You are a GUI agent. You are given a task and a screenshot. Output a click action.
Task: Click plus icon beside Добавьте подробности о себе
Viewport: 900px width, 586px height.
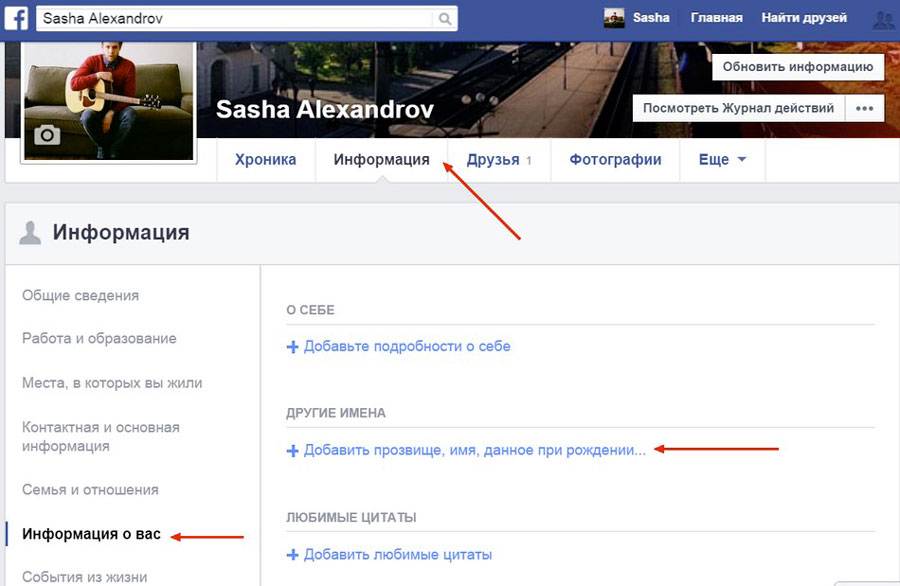293,347
